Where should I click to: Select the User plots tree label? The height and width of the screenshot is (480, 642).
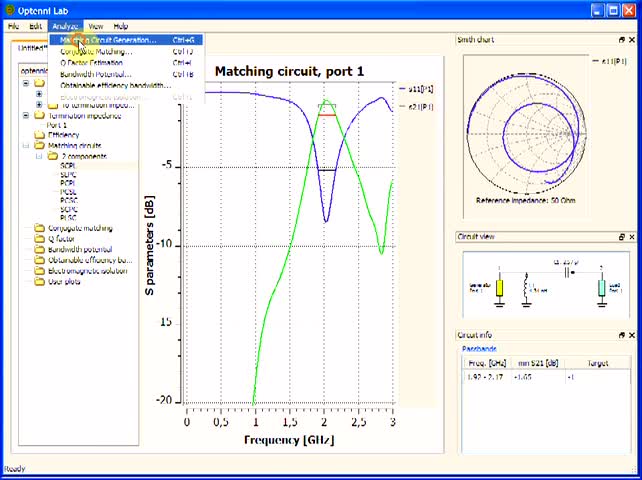click(x=64, y=281)
